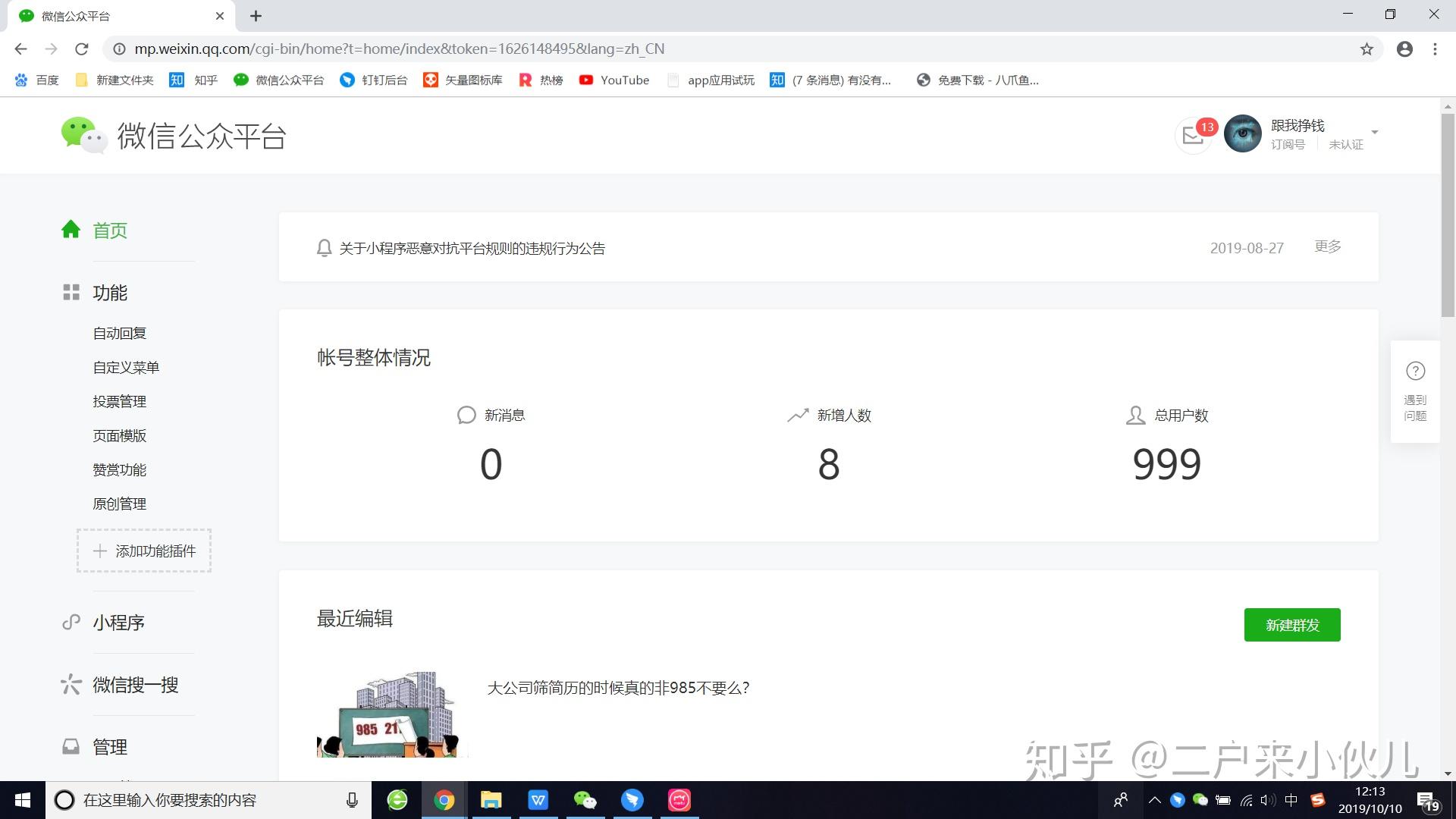Open 自动回复 in the sidebar
Screen dimensions: 1456x819
click(120, 334)
